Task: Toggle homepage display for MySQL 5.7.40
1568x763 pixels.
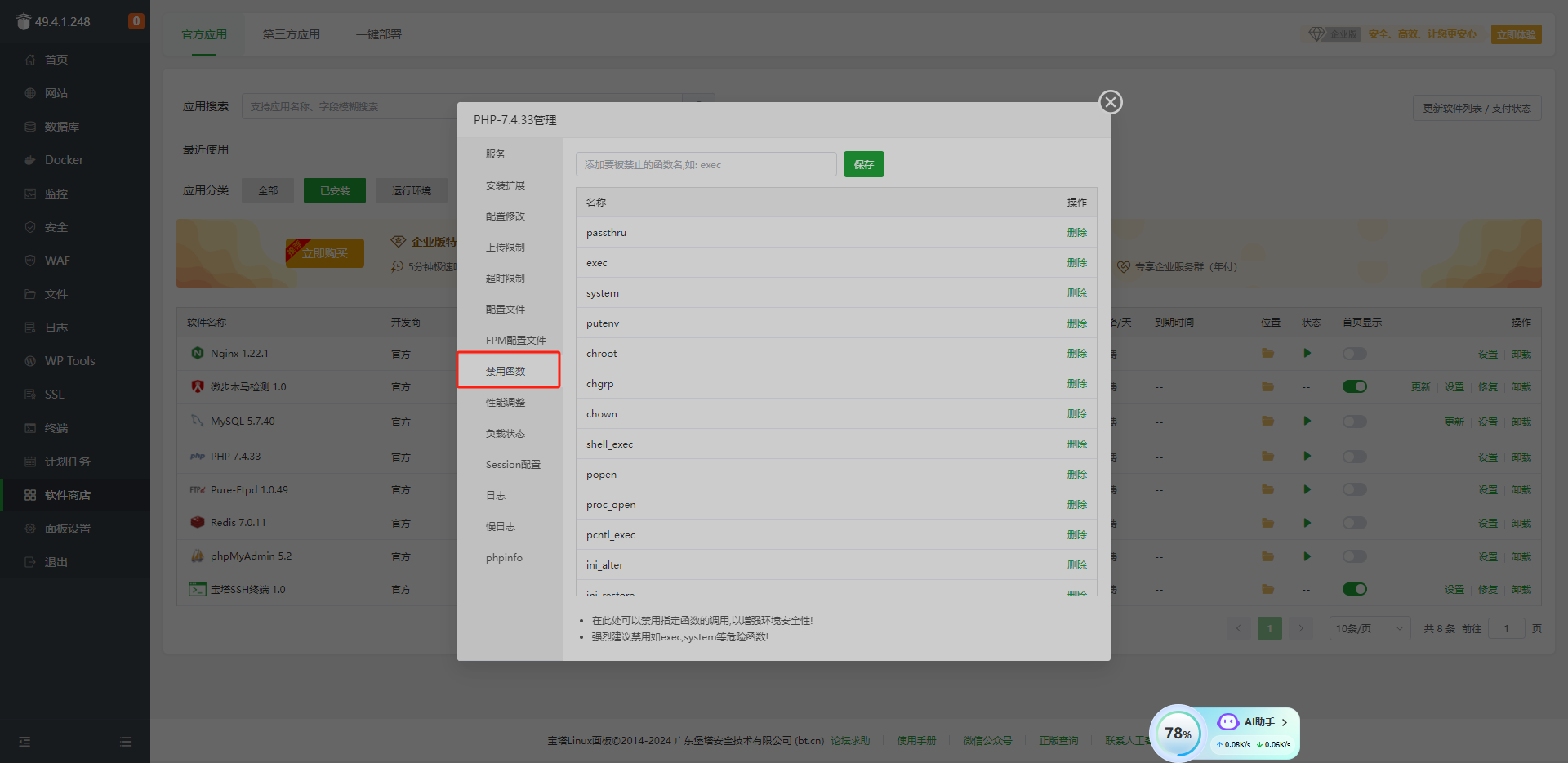Action: (1354, 422)
